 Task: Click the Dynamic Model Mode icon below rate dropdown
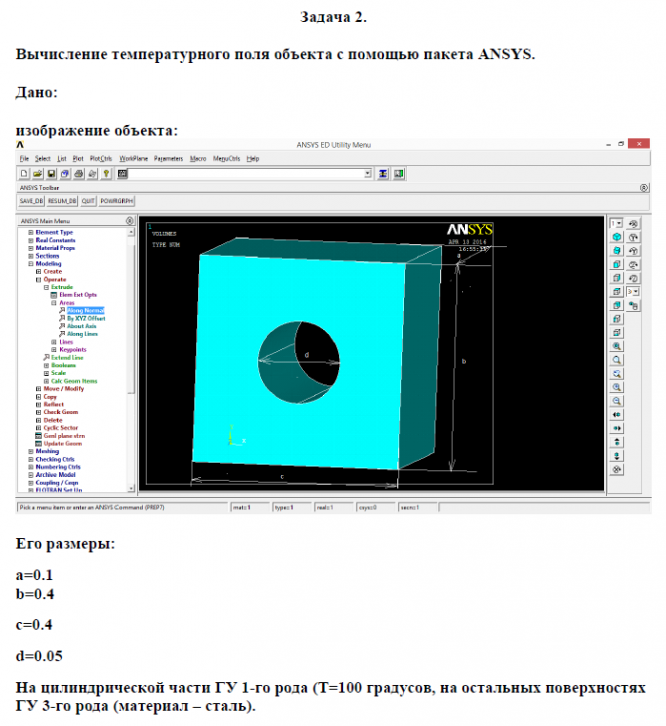(634, 306)
